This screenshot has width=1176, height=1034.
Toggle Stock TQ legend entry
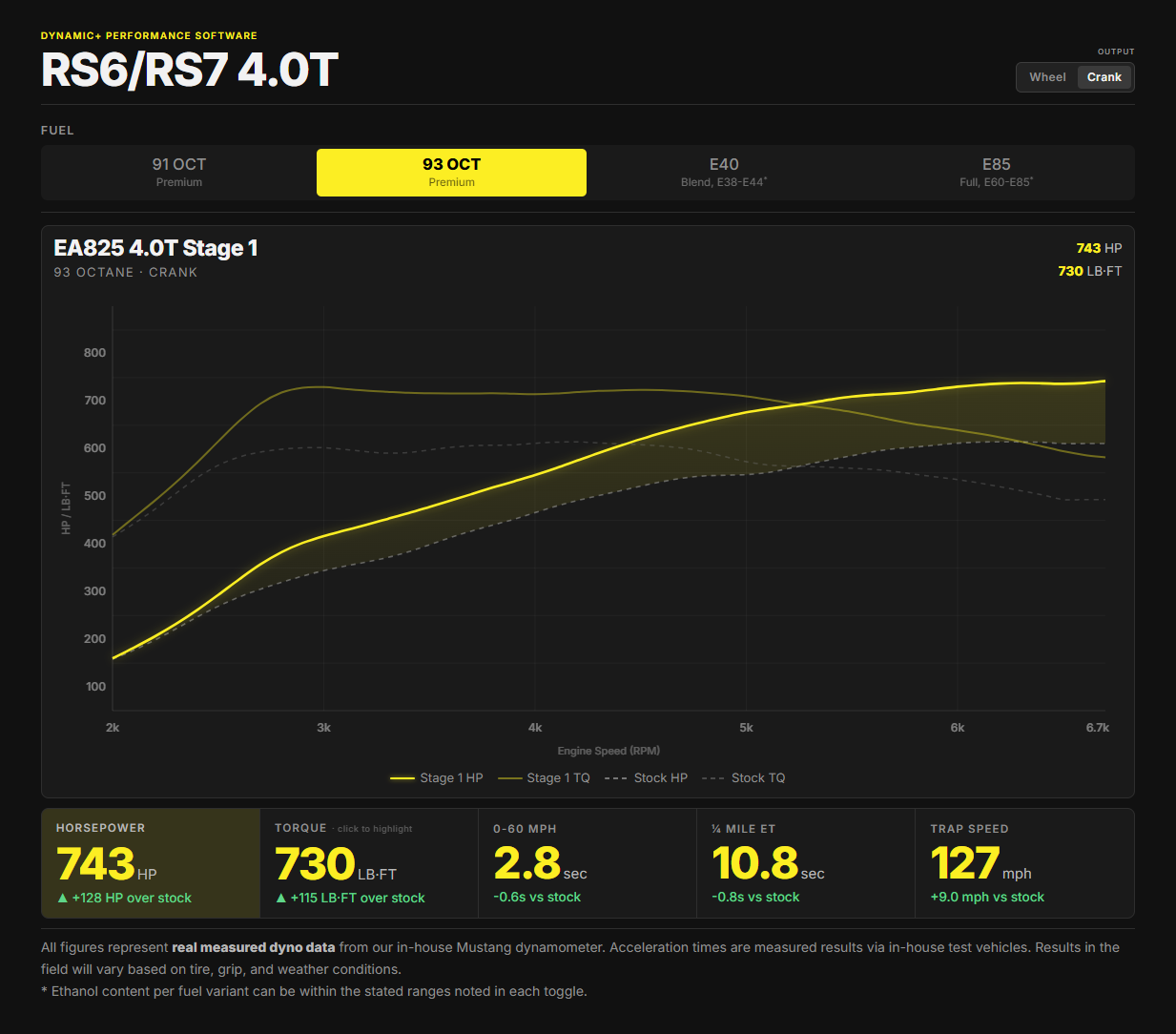point(743,778)
